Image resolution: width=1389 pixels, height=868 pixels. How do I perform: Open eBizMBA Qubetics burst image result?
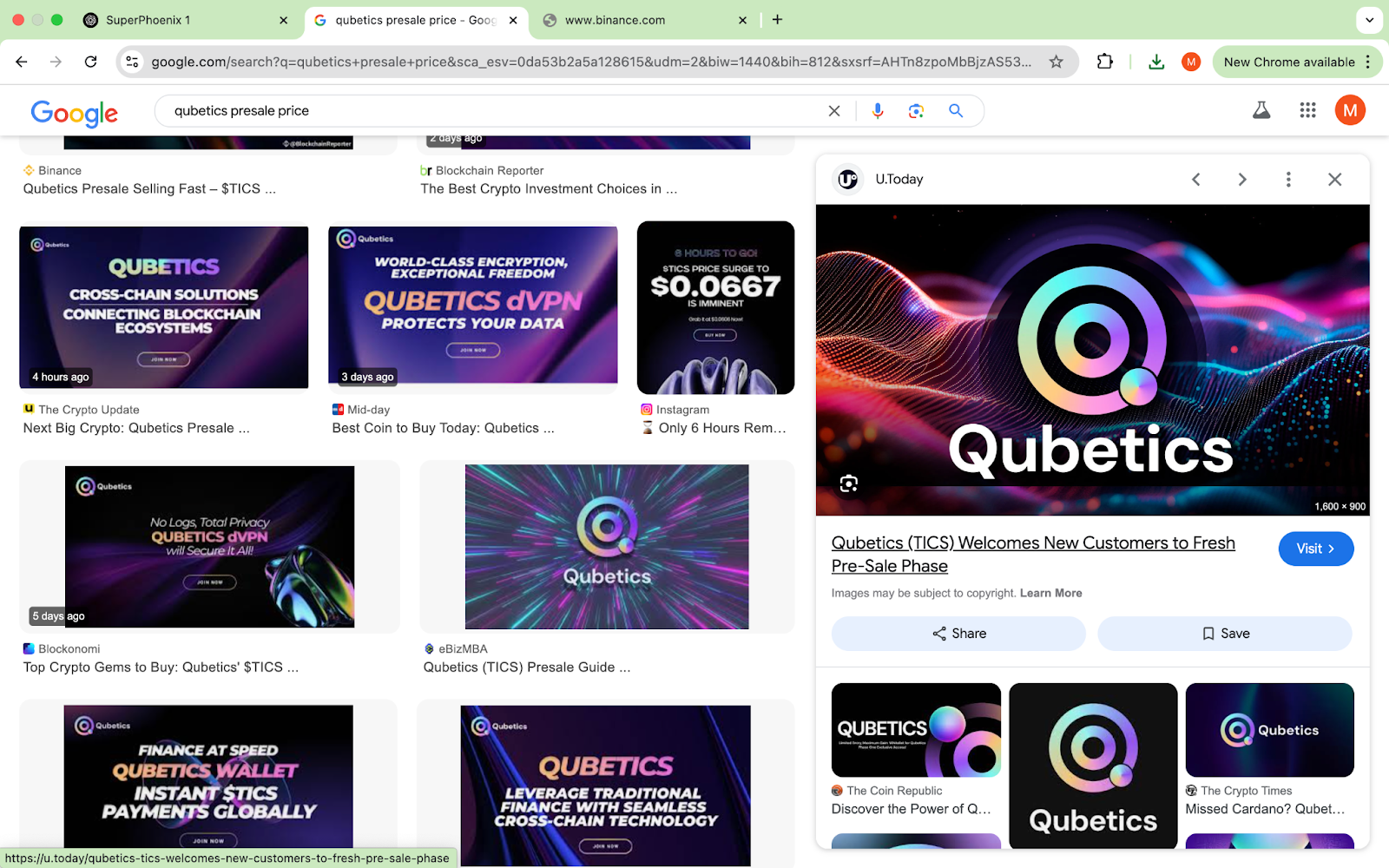tap(607, 547)
